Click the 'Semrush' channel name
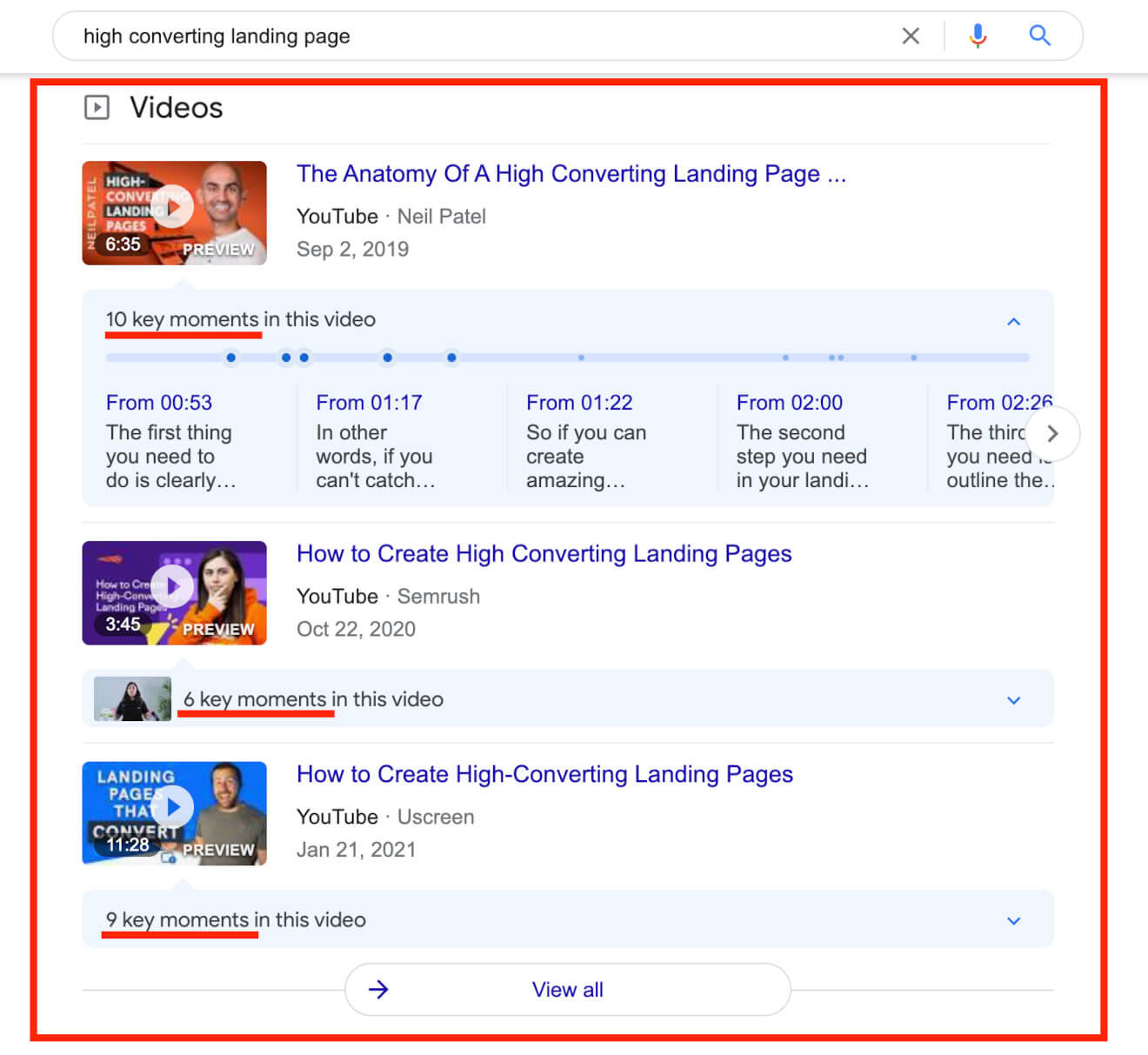The height and width of the screenshot is (1055, 1148). [x=438, y=597]
